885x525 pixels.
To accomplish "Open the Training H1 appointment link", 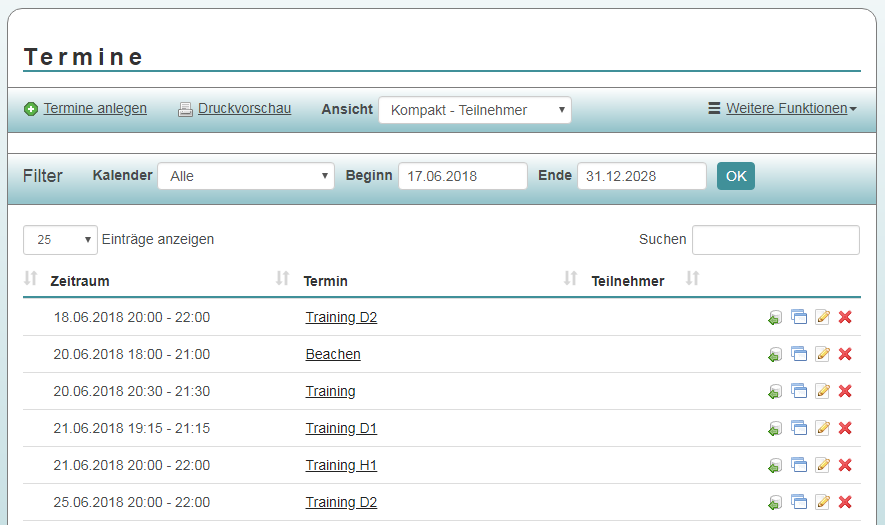I will [341, 465].
